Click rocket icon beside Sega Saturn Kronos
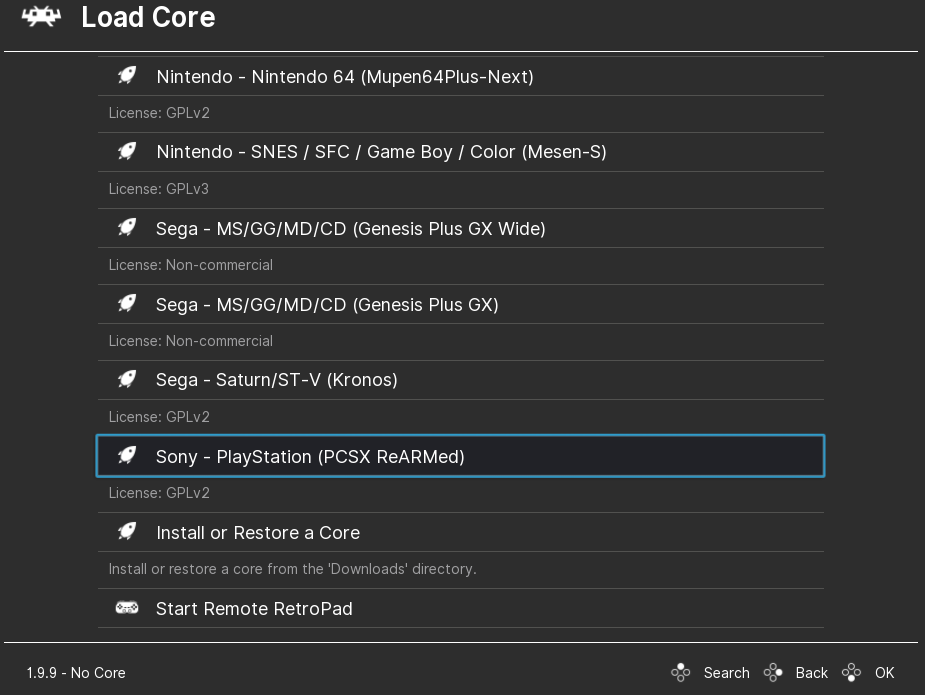The height and width of the screenshot is (695, 925). pyautogui.click(x=127, y=380)
